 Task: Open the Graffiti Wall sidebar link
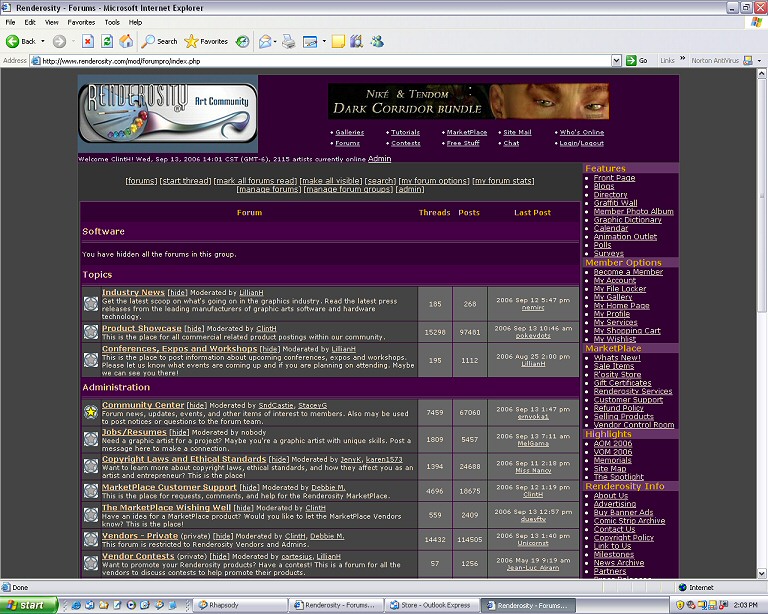(x=615, y=203)
